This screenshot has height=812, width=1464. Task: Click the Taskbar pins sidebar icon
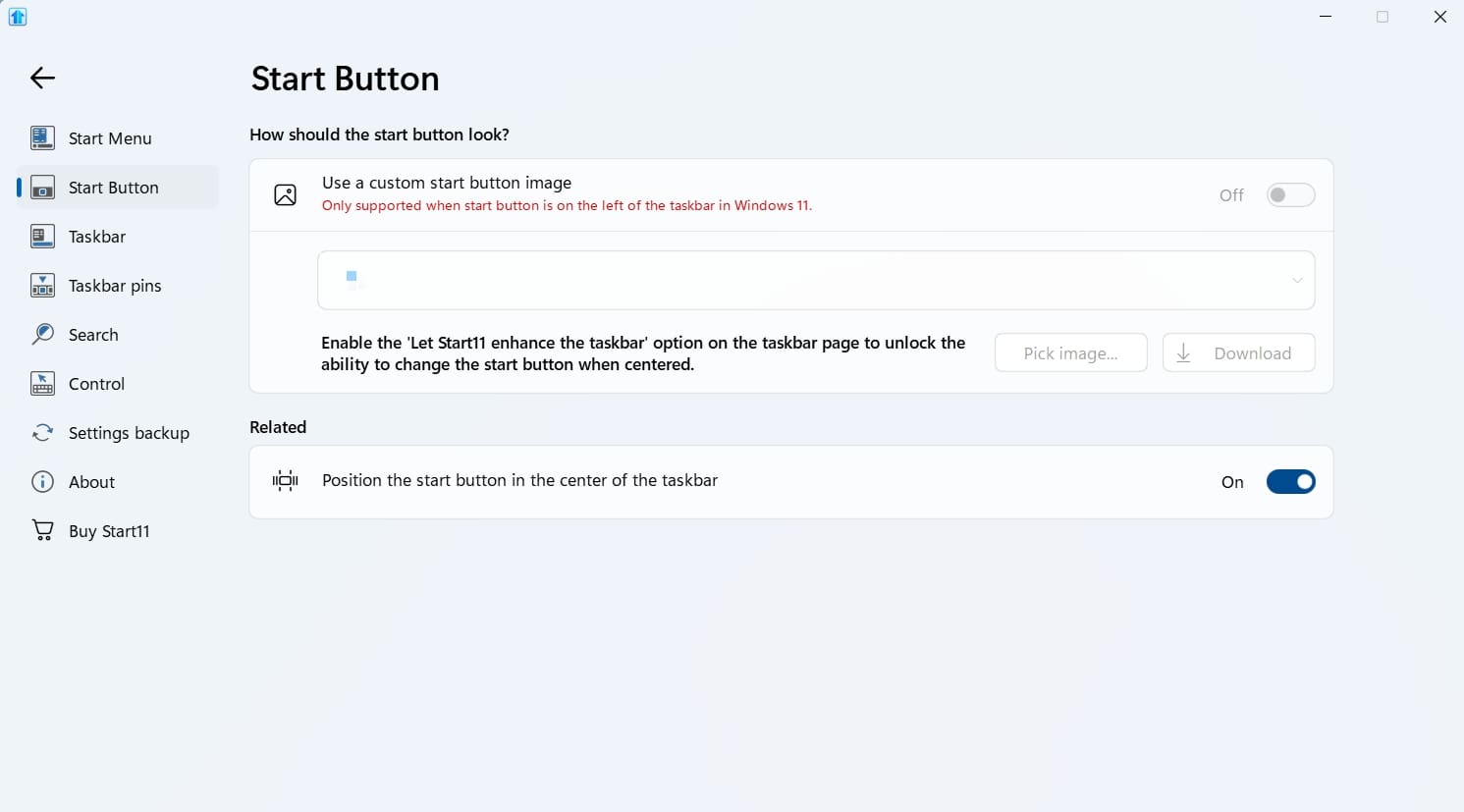tap(42, 286)
